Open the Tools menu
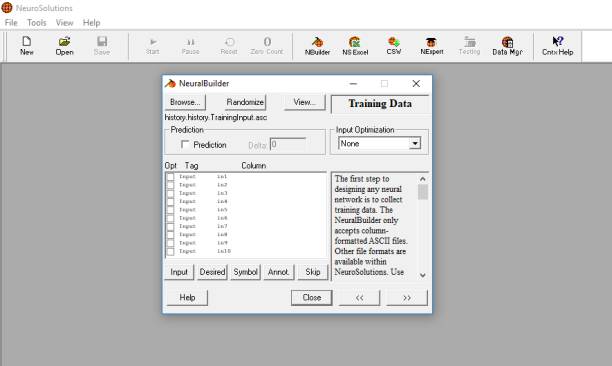 [37, 23]
